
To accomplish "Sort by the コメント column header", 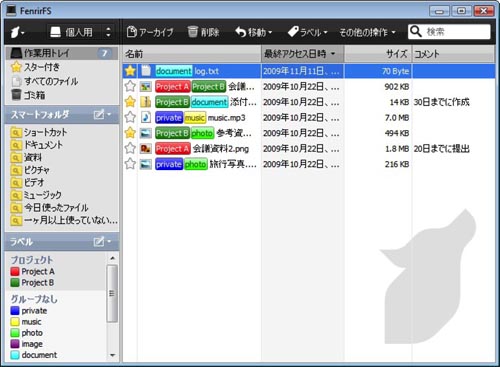I will (x=453, y=54).
